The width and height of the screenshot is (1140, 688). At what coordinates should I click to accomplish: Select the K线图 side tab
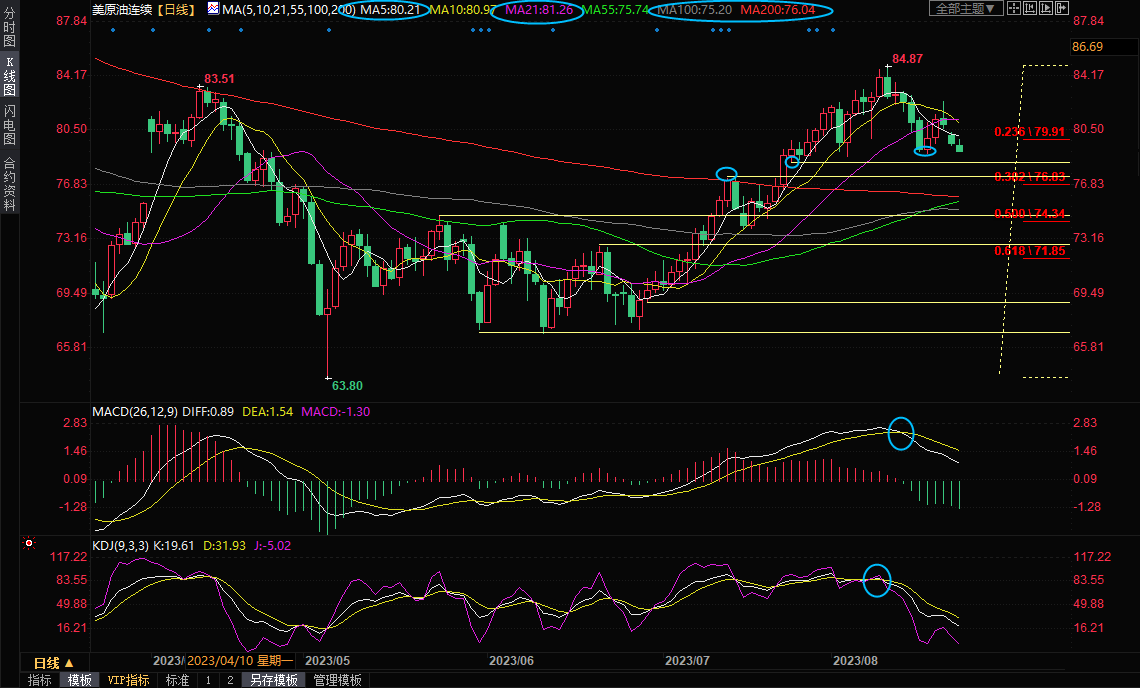point(9,75)
